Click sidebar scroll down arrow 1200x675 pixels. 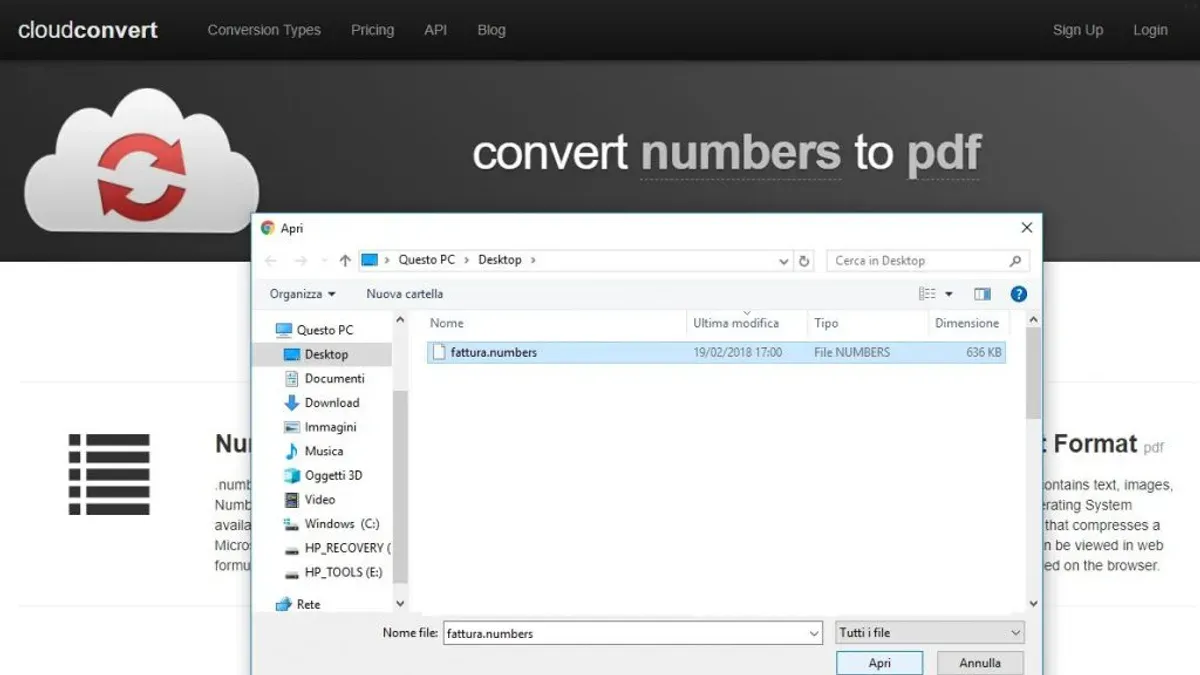point(401,604)
